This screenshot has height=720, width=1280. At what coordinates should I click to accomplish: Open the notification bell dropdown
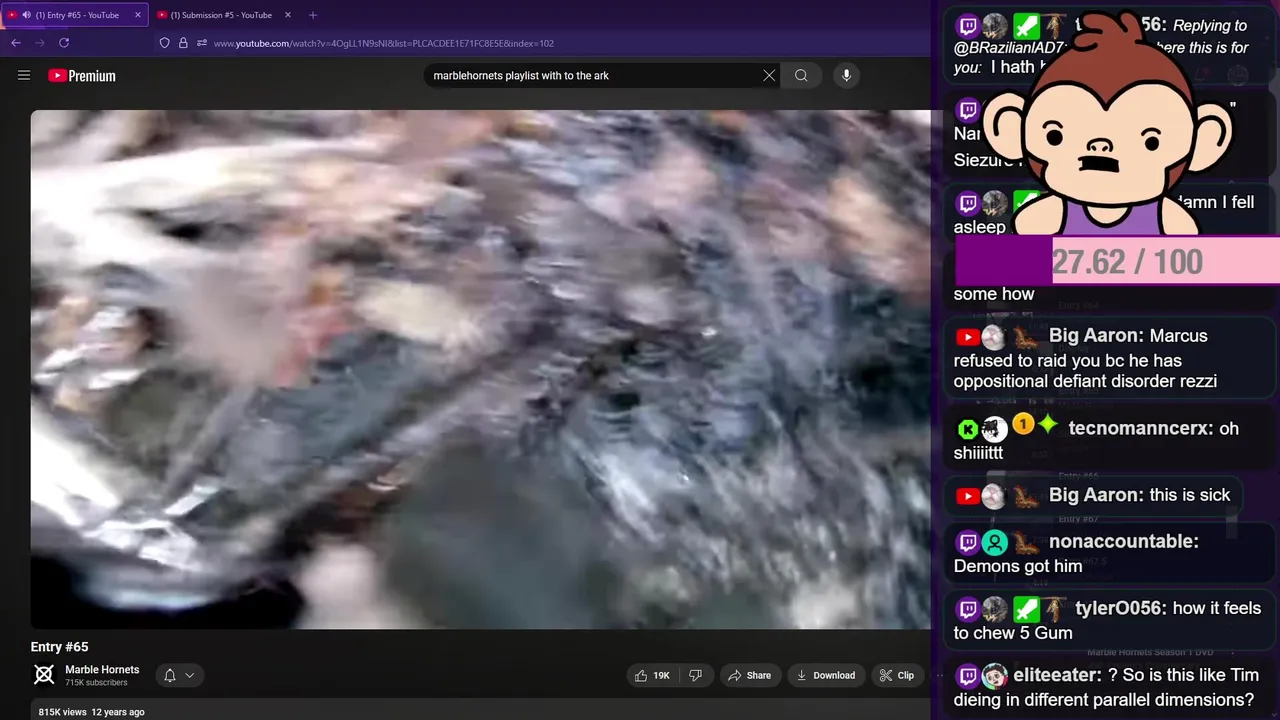179,675
